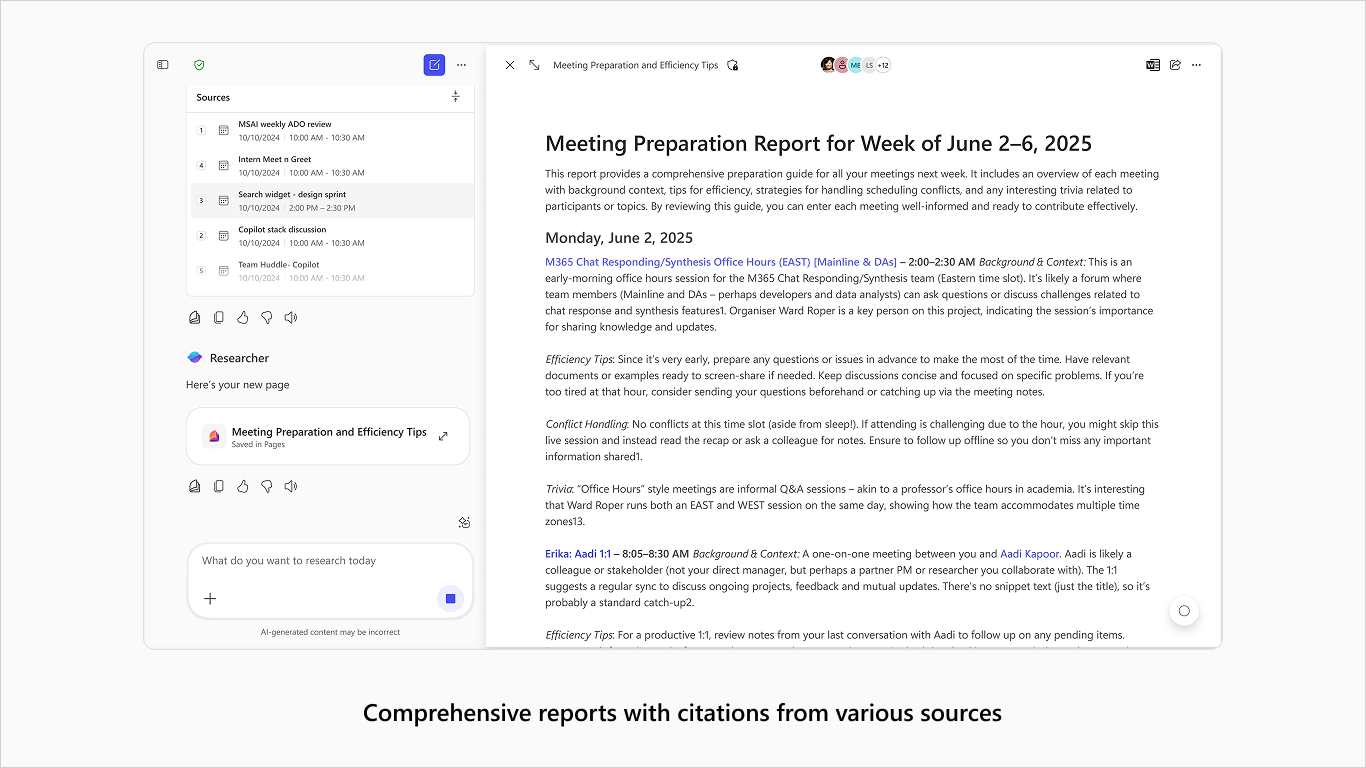This screenshot has height=768, width=1366.
Task: Read aloud the response under the page card
Action: (x=291, y=486)
